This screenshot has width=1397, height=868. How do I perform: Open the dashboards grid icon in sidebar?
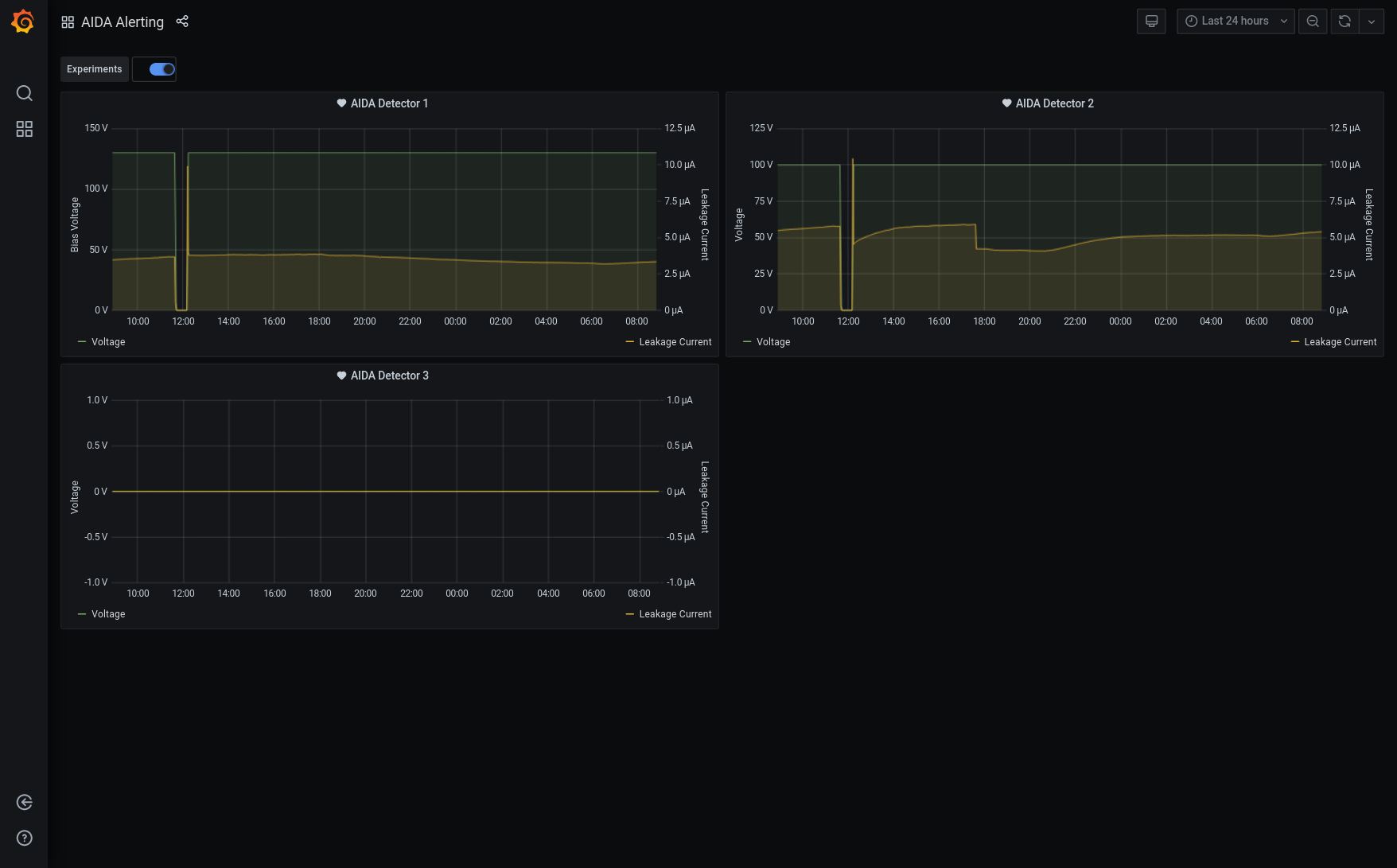coord(25,129)
